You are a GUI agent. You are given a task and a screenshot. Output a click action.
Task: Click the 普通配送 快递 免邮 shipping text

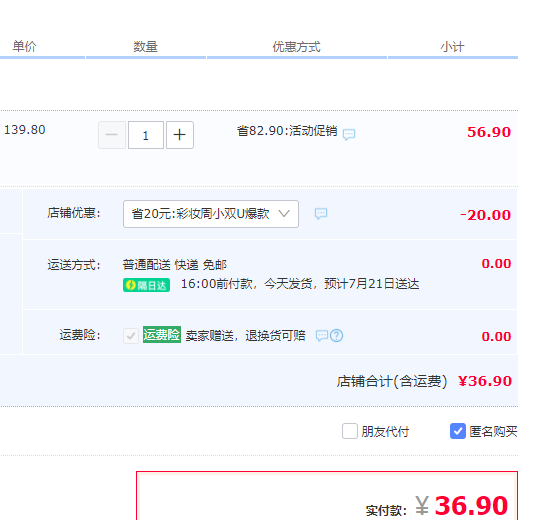(175, 265)
